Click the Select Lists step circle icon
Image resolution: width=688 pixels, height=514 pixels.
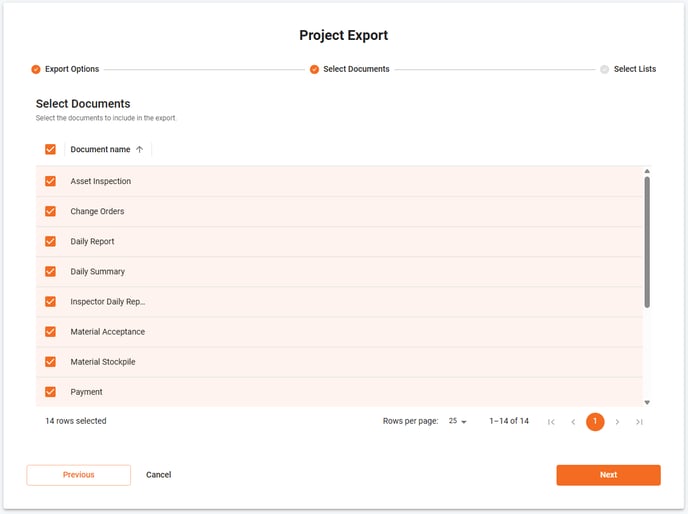(x=604, y=69)
